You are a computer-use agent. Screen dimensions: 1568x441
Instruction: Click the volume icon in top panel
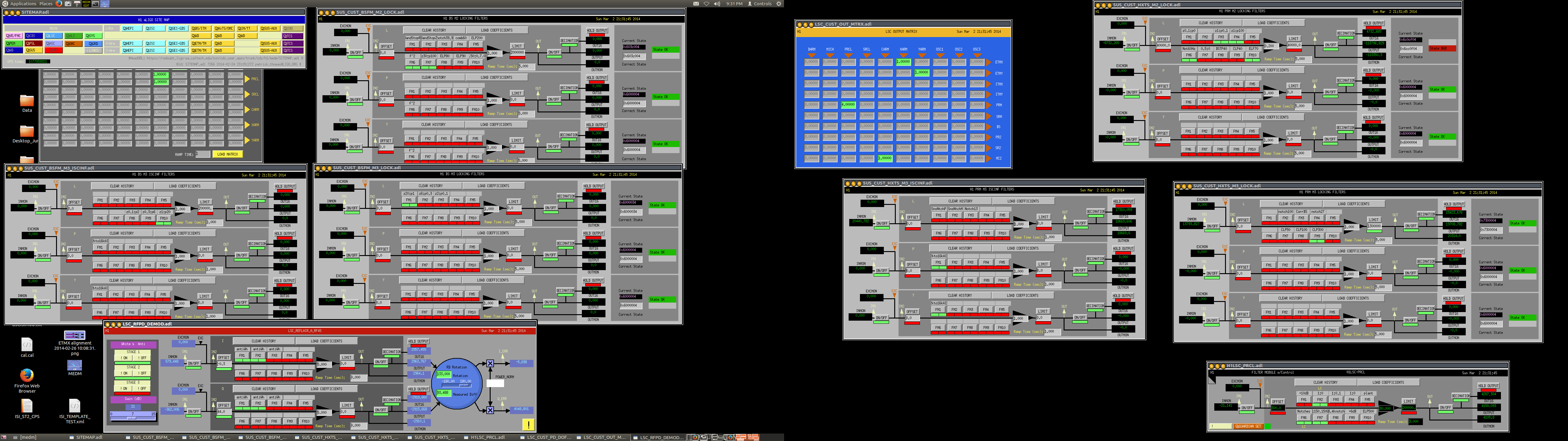[717, 4]
